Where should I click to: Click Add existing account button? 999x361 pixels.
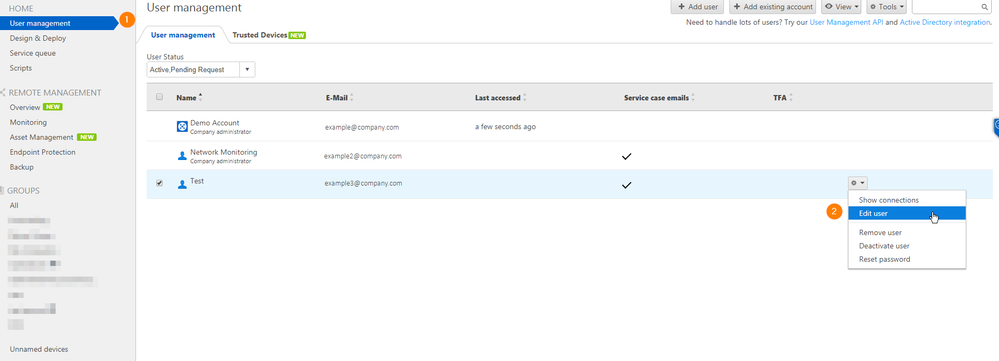pyautogui.click(x=773, y=7)
